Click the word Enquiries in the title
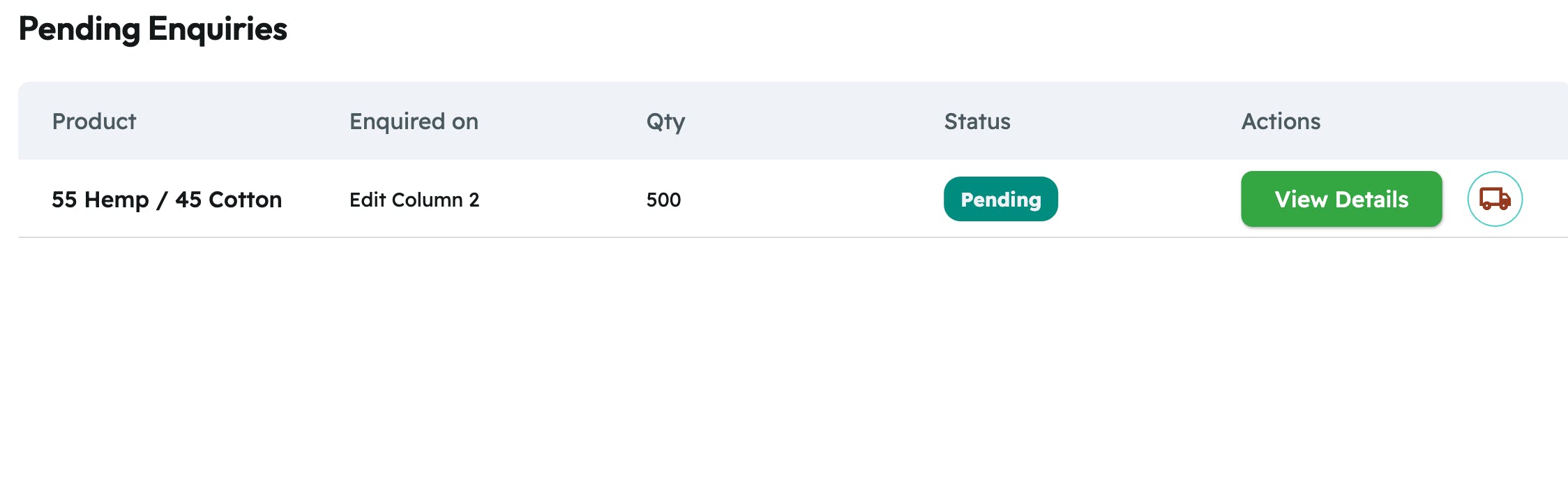Viewport: 1568px width, 497px height. [x=218, y=29]
